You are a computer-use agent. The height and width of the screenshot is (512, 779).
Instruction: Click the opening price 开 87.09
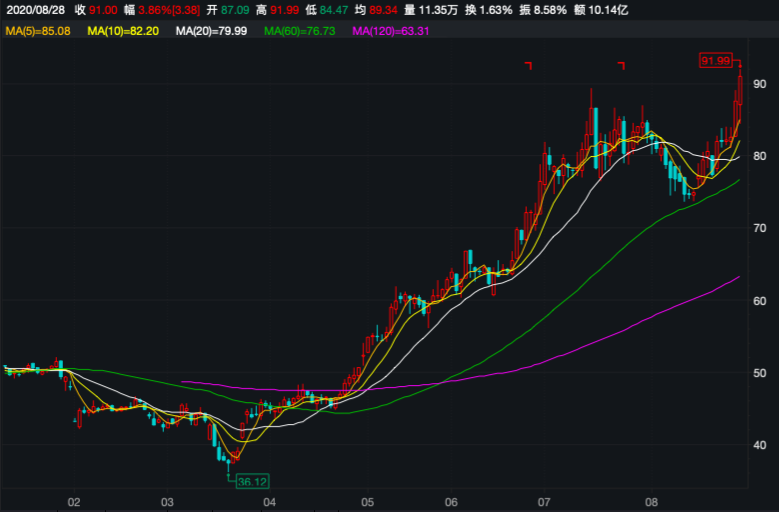(x=228, y=9)
